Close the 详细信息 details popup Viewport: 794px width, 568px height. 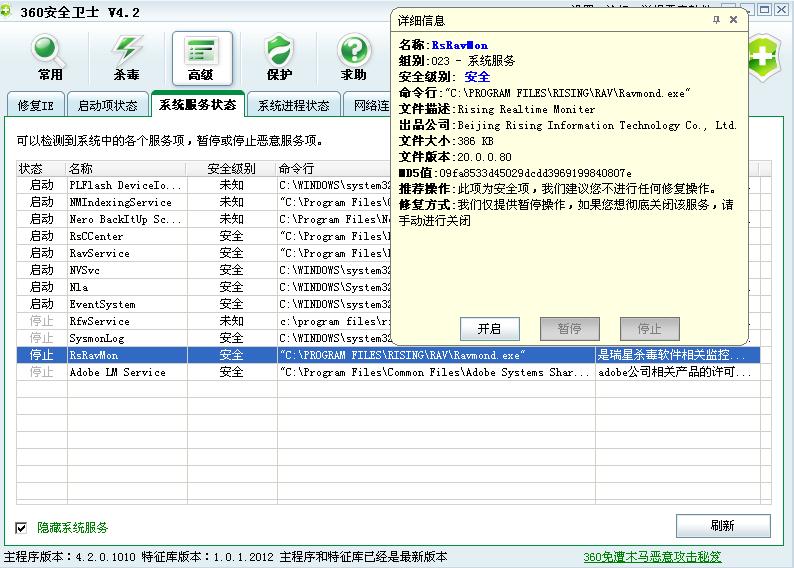[x=733, y=20]
